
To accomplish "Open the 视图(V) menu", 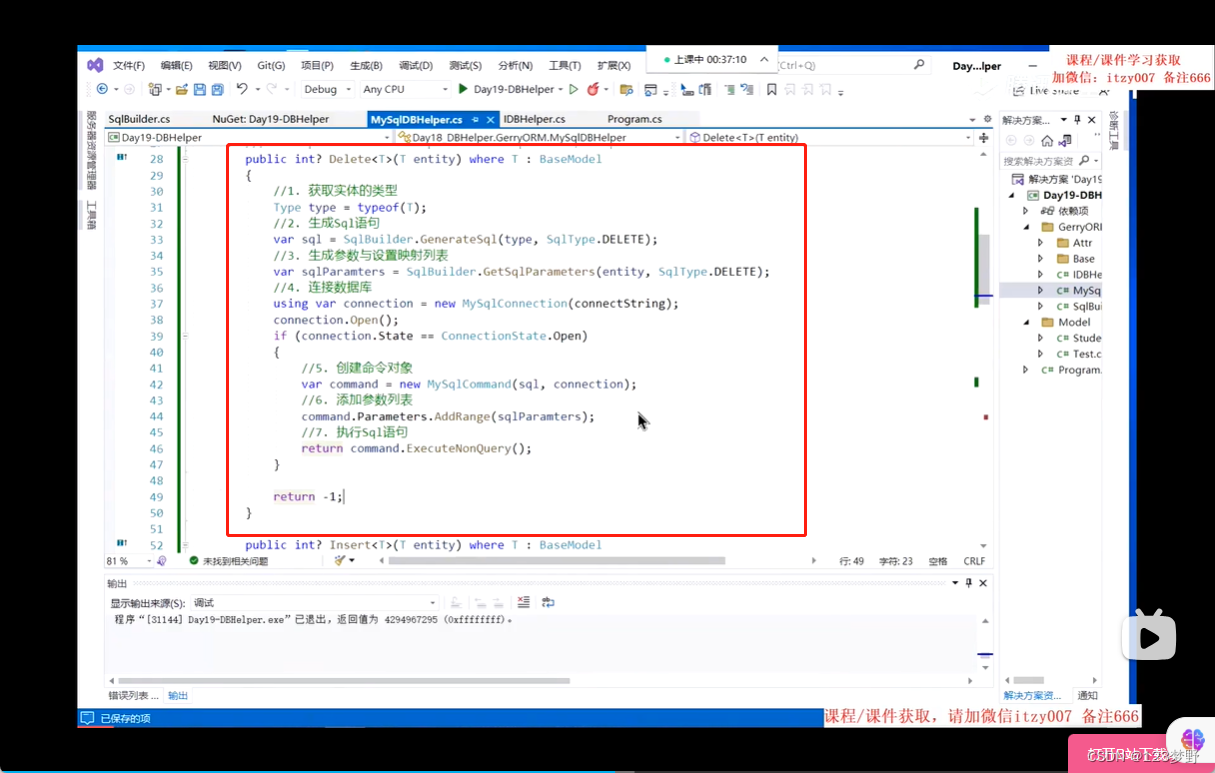I will tap(225, 65).
